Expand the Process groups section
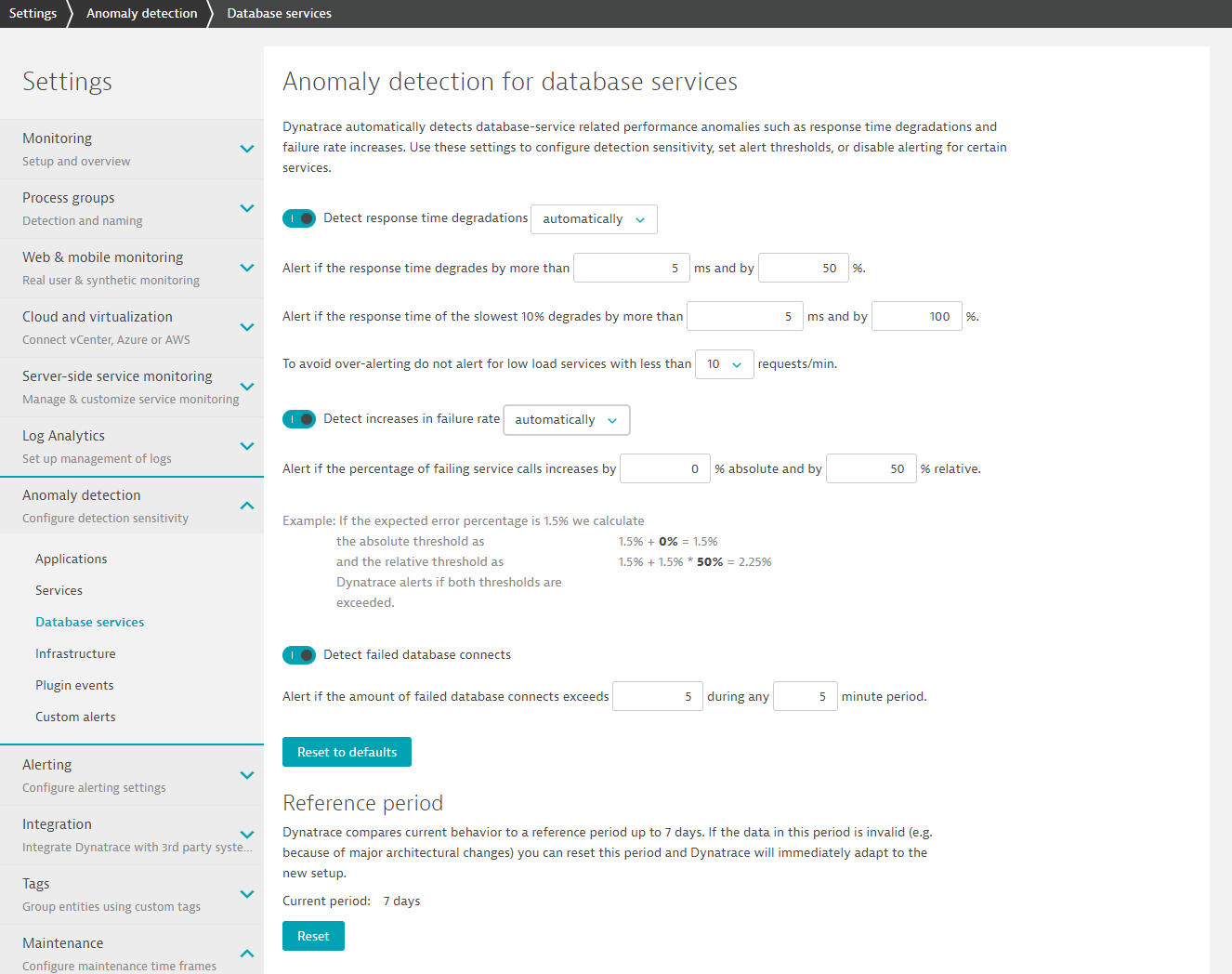 (x=247, y=208)
